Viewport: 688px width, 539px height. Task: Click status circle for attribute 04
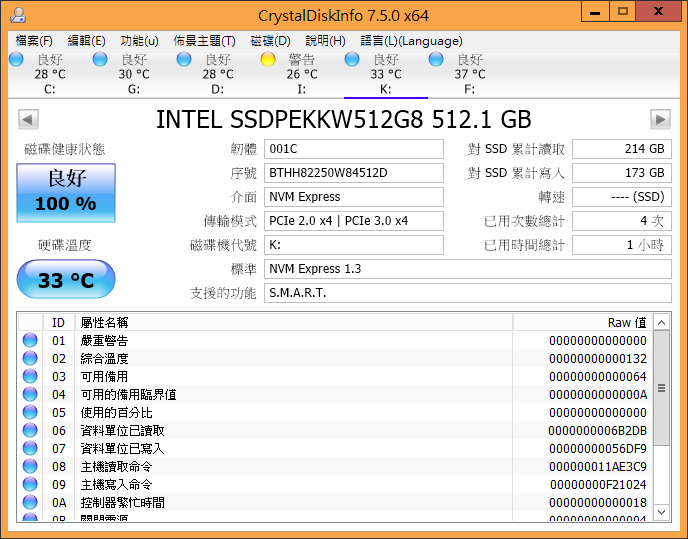point(30,394)
